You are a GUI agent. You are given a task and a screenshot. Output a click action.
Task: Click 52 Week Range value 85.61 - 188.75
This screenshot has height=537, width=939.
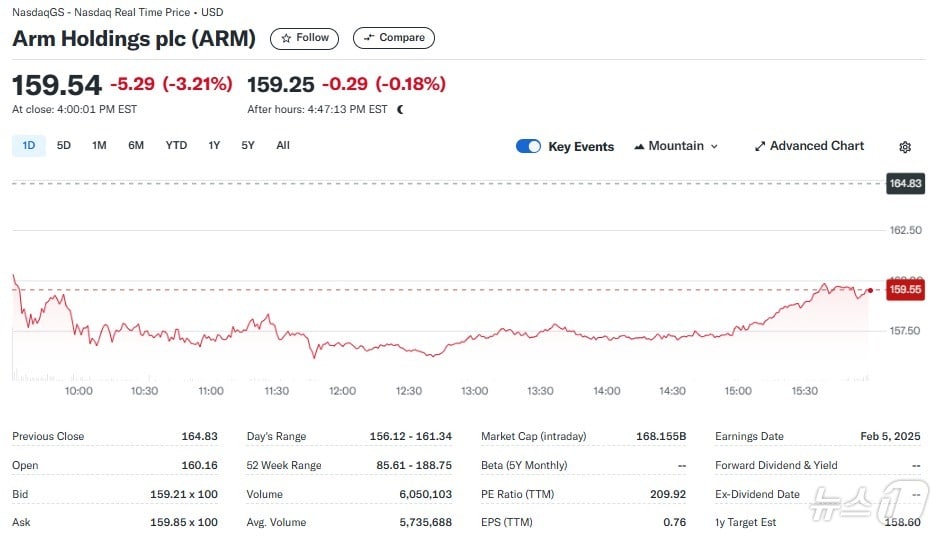point(414,465)
